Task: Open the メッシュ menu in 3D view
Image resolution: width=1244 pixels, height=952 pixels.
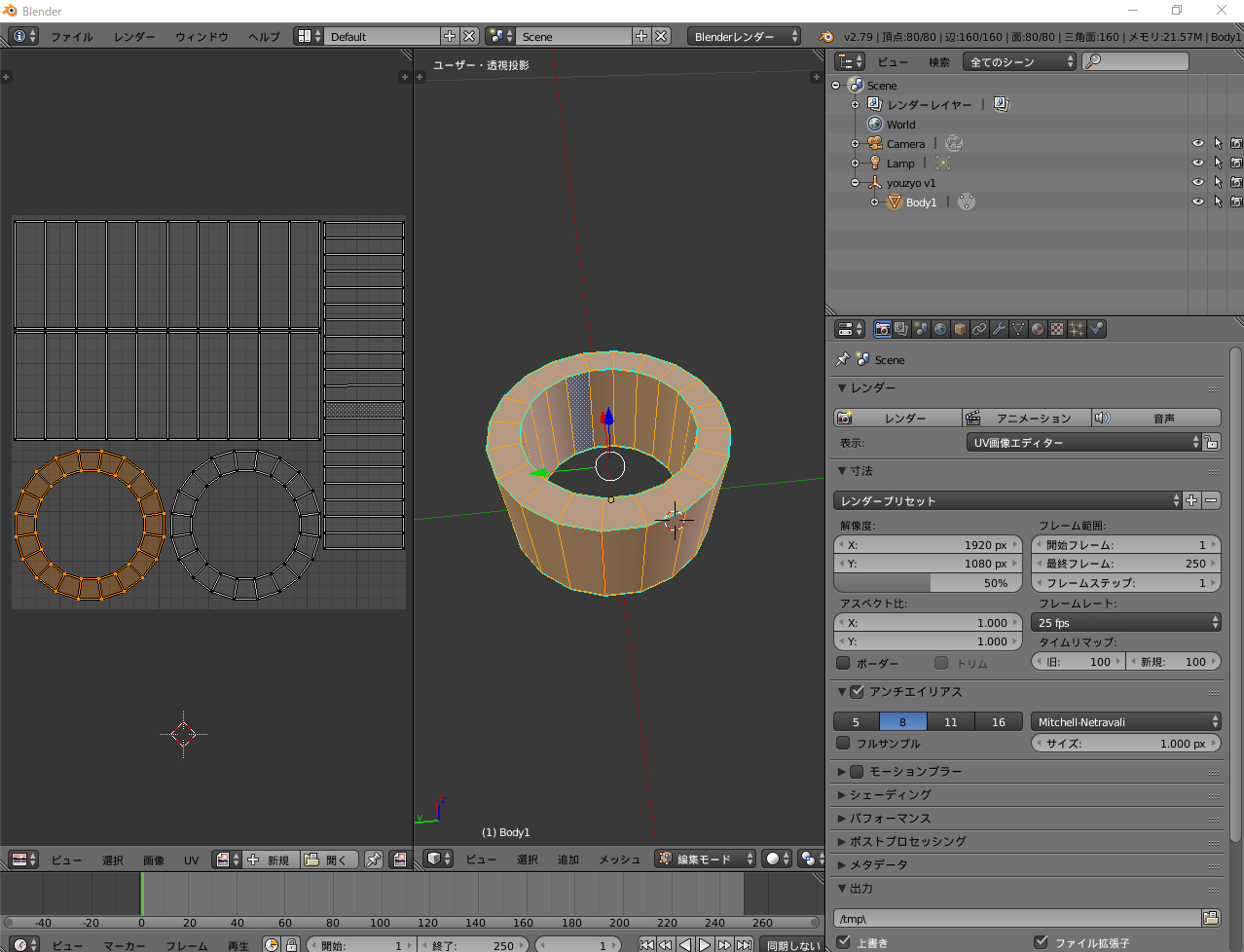Action: [619, 860]
